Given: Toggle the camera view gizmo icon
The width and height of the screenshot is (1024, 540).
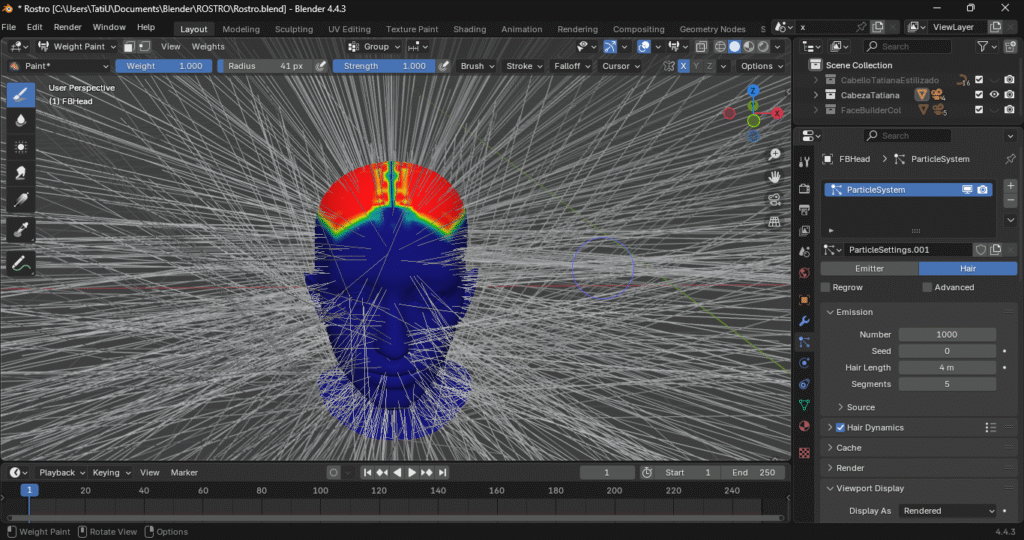Looking at the screenshot, I should coord(775,199).
